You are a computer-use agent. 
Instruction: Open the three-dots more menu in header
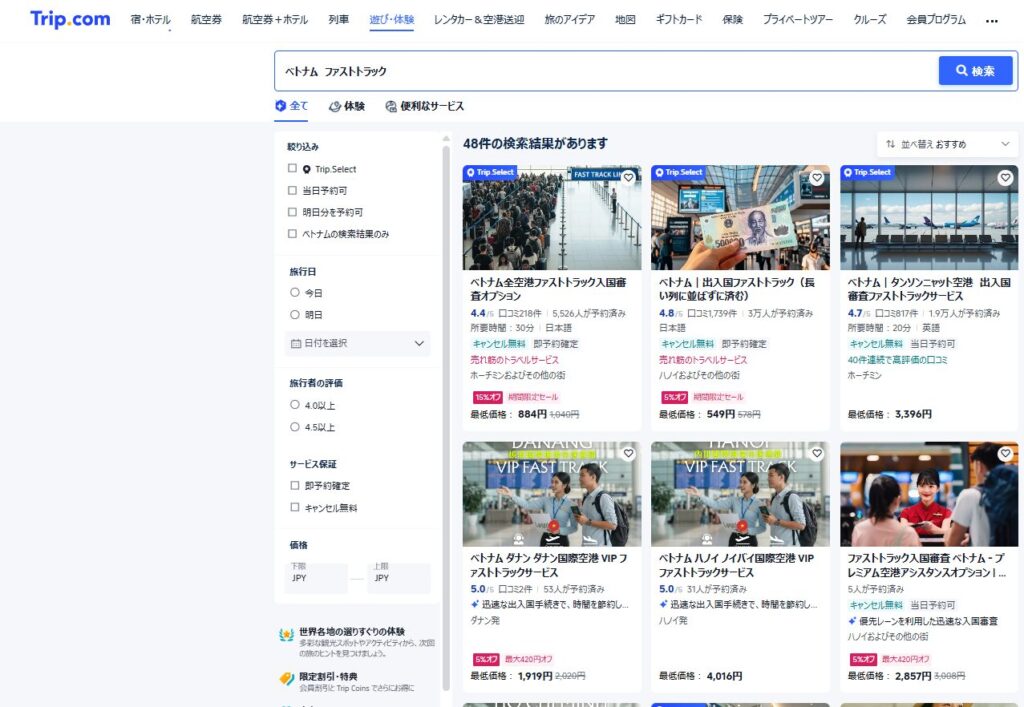pos(991,20)
